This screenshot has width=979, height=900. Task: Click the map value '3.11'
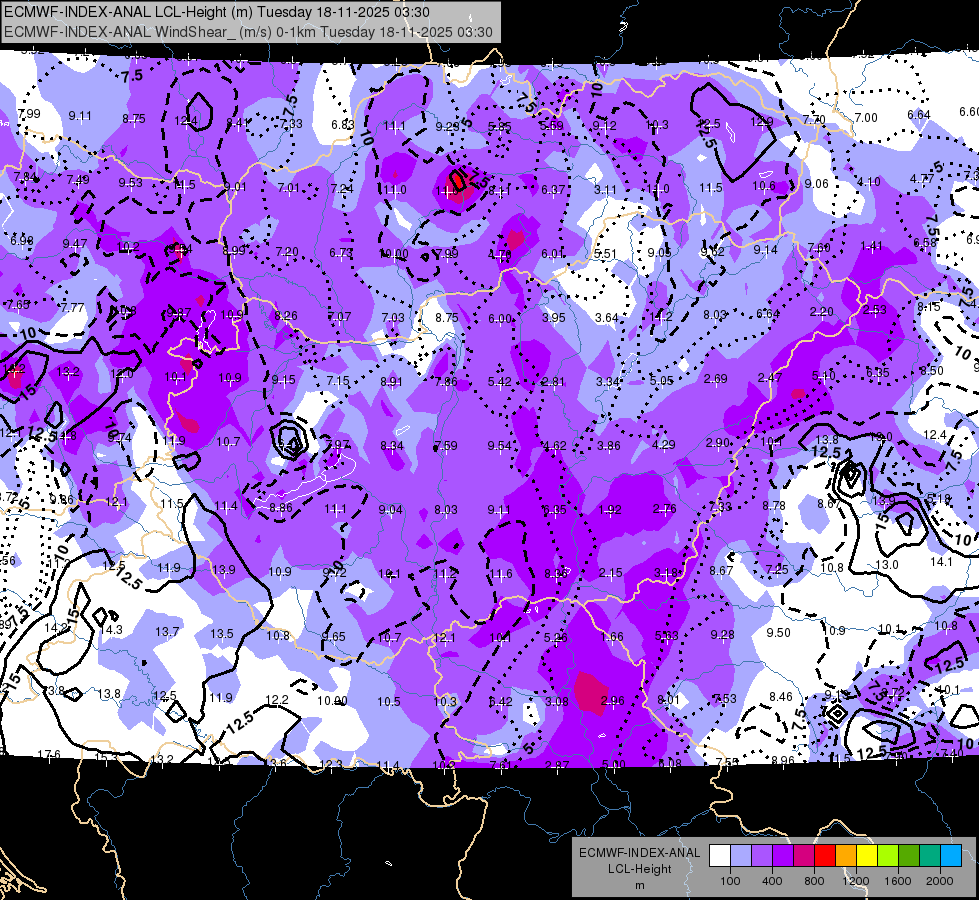(605, 189)
